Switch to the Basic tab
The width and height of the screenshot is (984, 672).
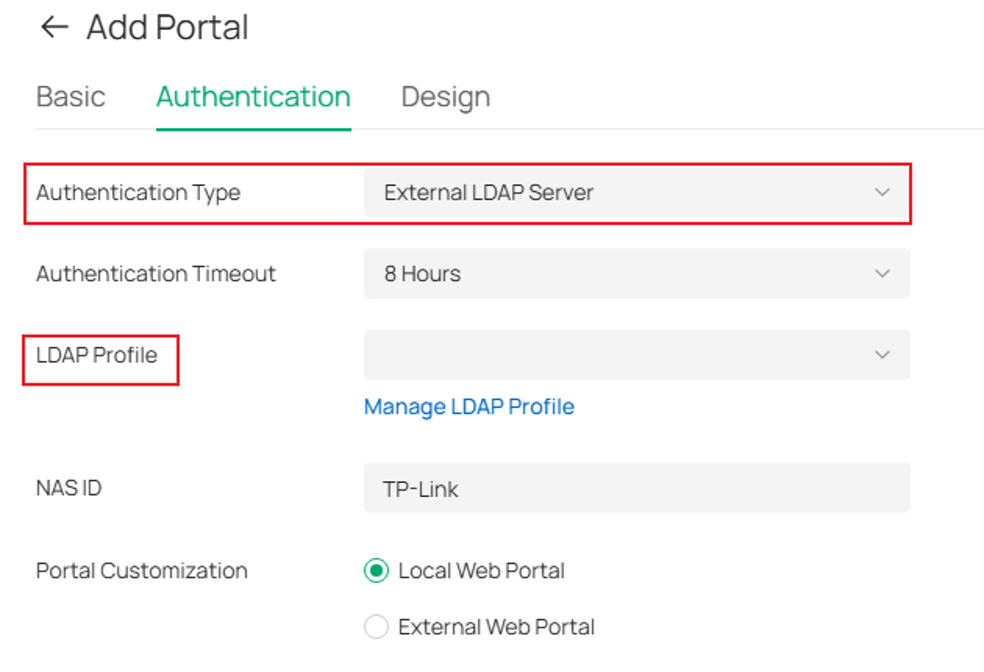click(70, 97)
